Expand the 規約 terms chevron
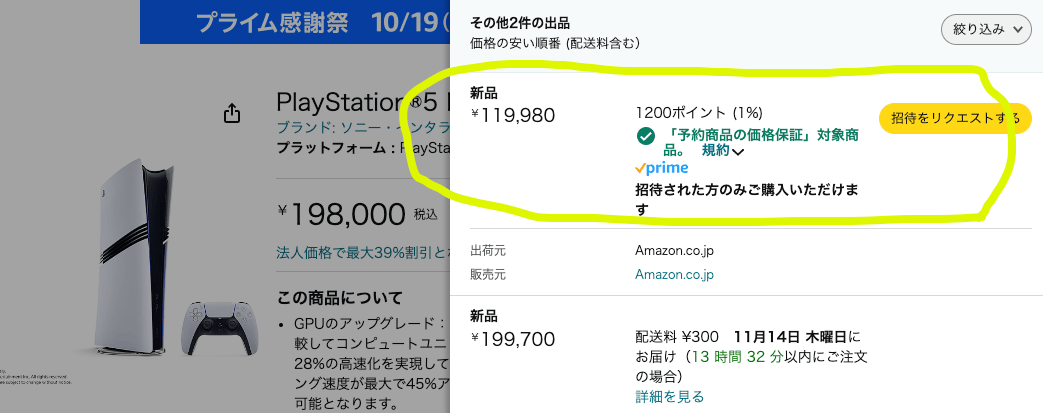The image size is (1043, 413). coord(738,152)
